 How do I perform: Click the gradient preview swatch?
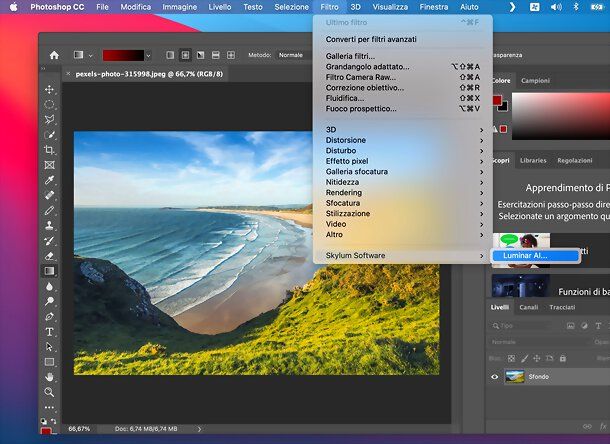coord(123,55)
